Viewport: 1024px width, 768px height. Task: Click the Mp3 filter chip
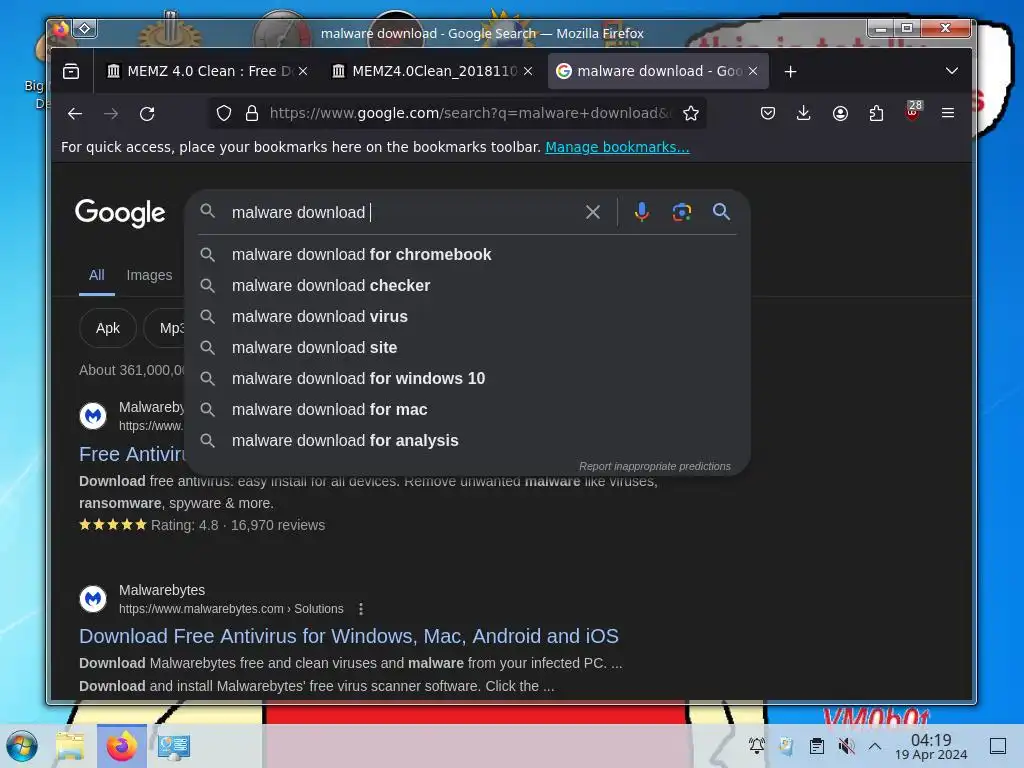(165, 328)
